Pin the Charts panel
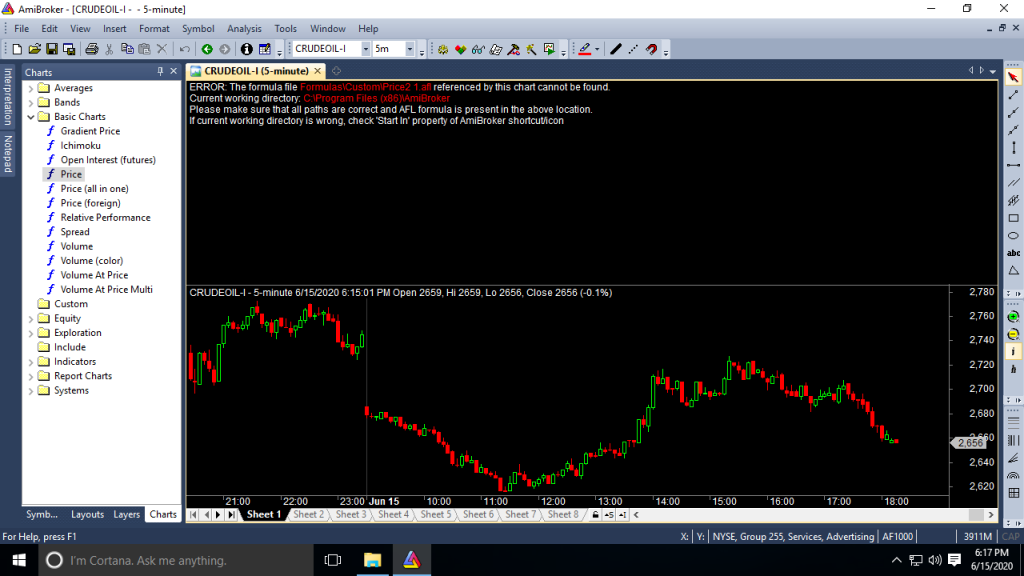The height and width of the screenshot is (576, 1024). 160,72
